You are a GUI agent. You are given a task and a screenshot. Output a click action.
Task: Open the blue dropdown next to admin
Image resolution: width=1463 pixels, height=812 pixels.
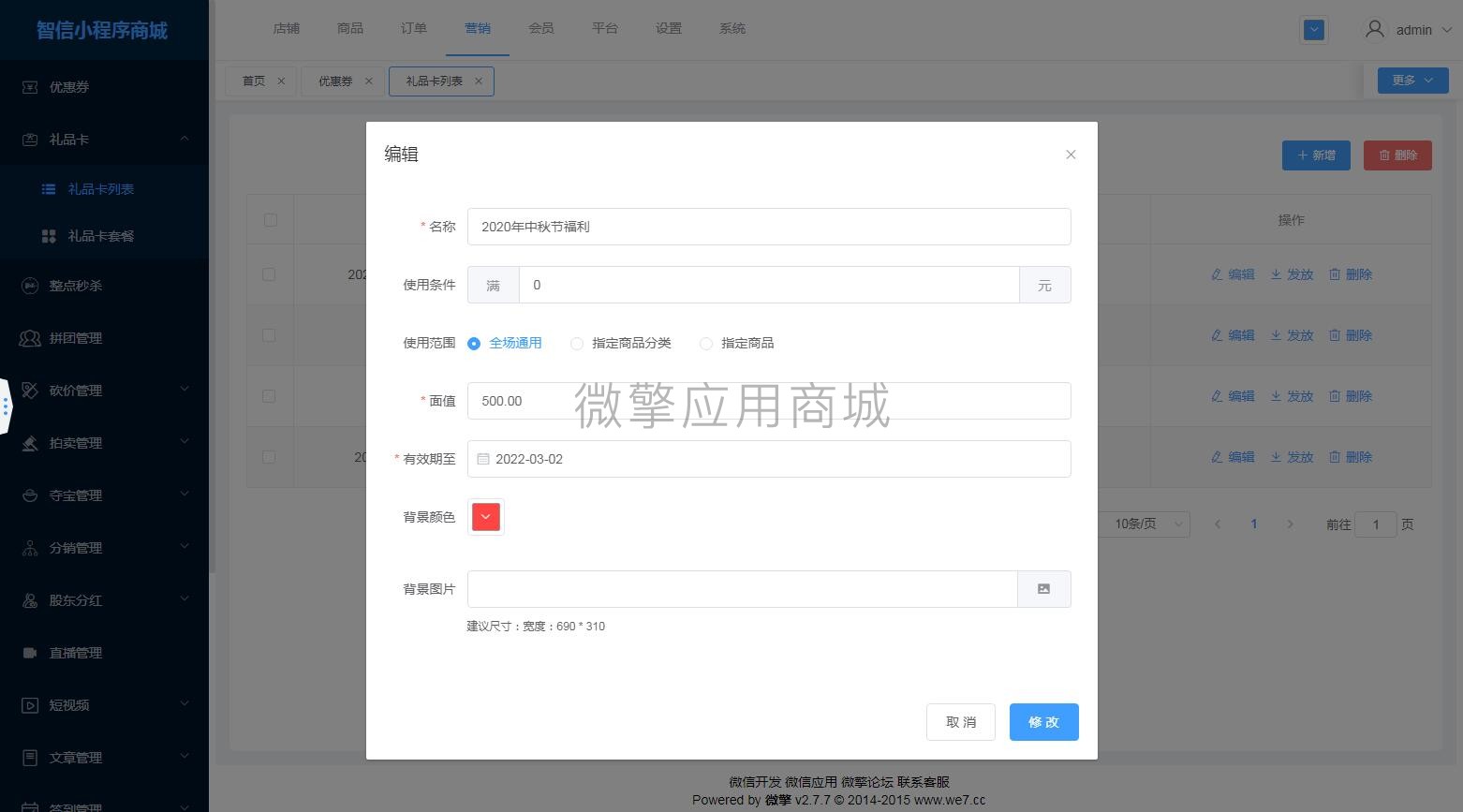coord(1314,30)
